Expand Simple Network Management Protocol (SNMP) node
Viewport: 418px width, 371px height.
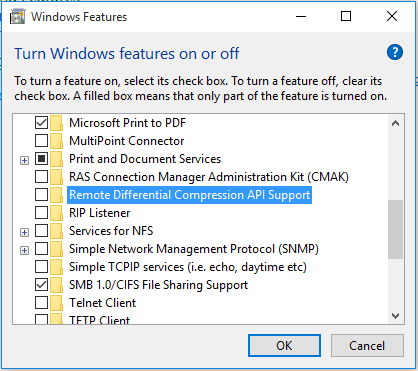pos(24,250)
